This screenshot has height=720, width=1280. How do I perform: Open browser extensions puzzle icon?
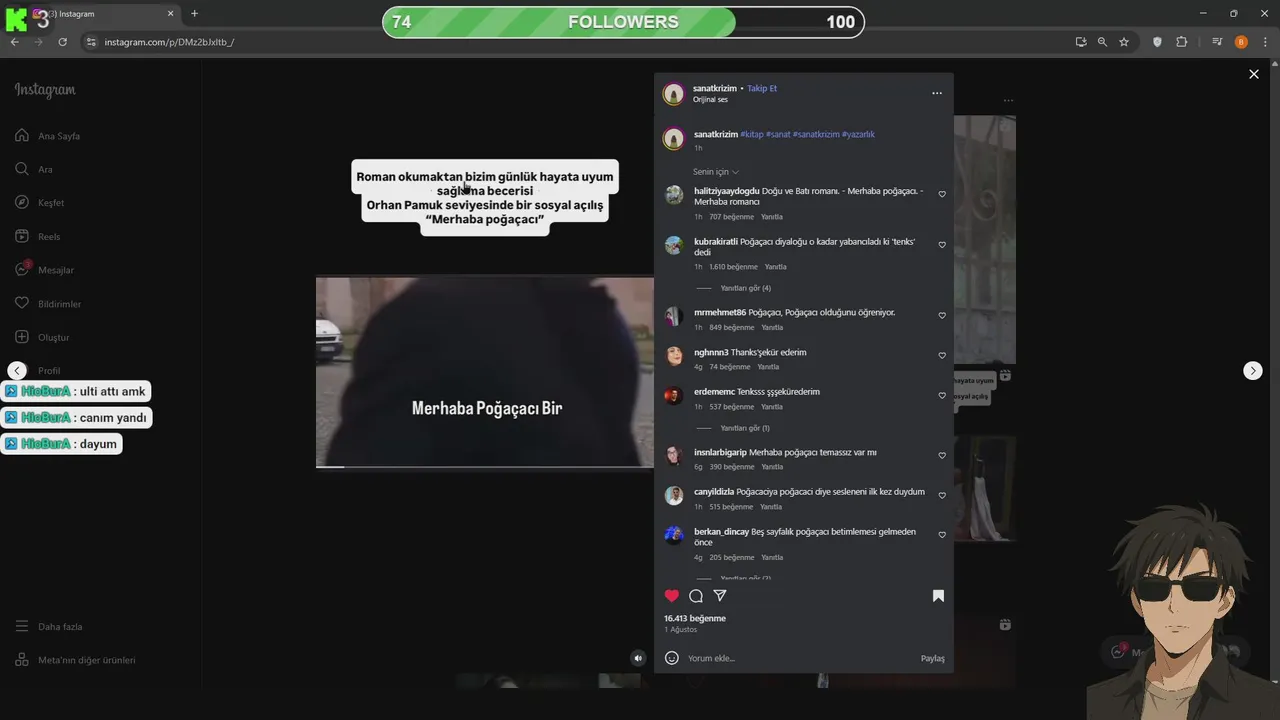1181,42
